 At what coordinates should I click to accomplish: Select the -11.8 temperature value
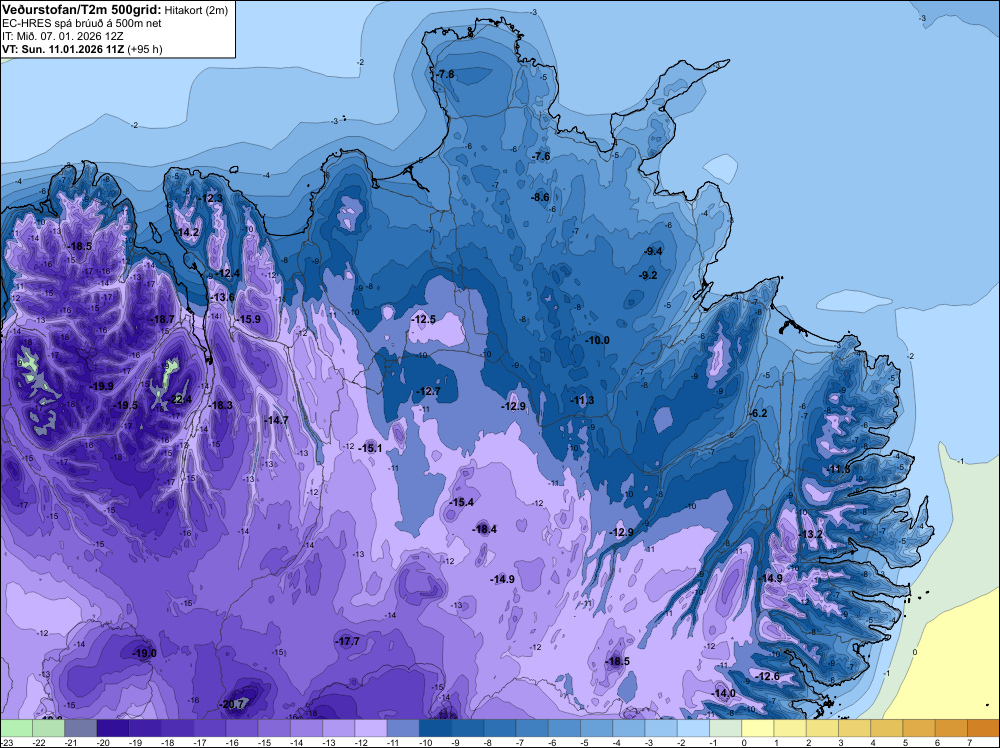click(838, 469)
